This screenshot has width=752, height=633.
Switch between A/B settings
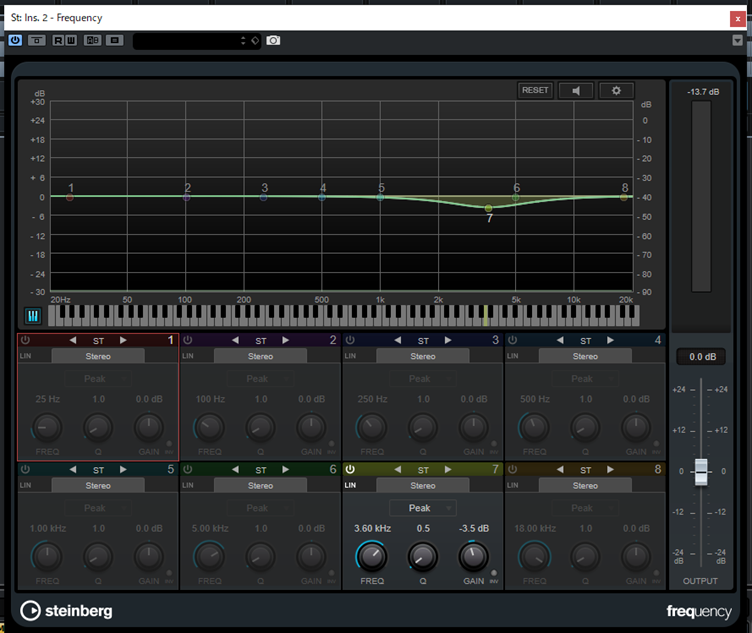click(92, 40)
